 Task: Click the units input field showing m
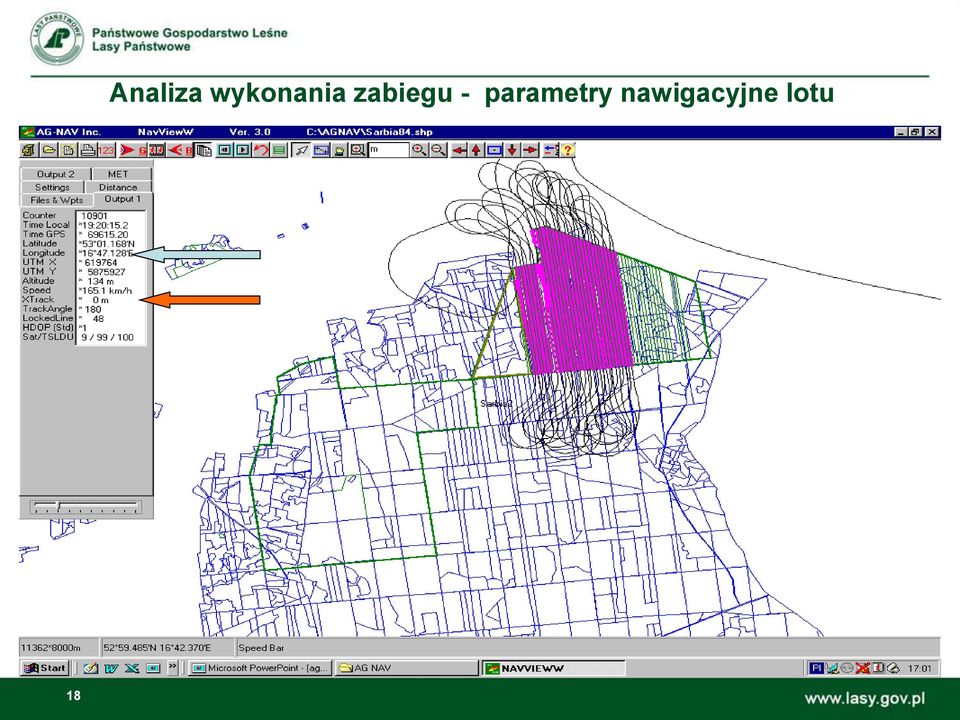388,150
